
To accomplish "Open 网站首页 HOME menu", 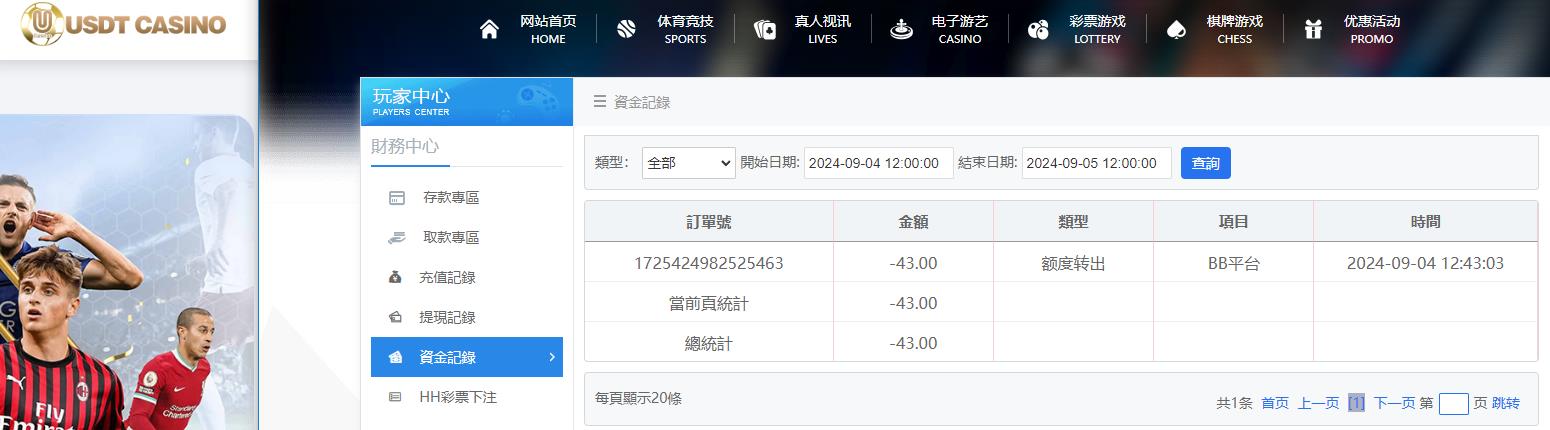I will click(x=548, y=30).
